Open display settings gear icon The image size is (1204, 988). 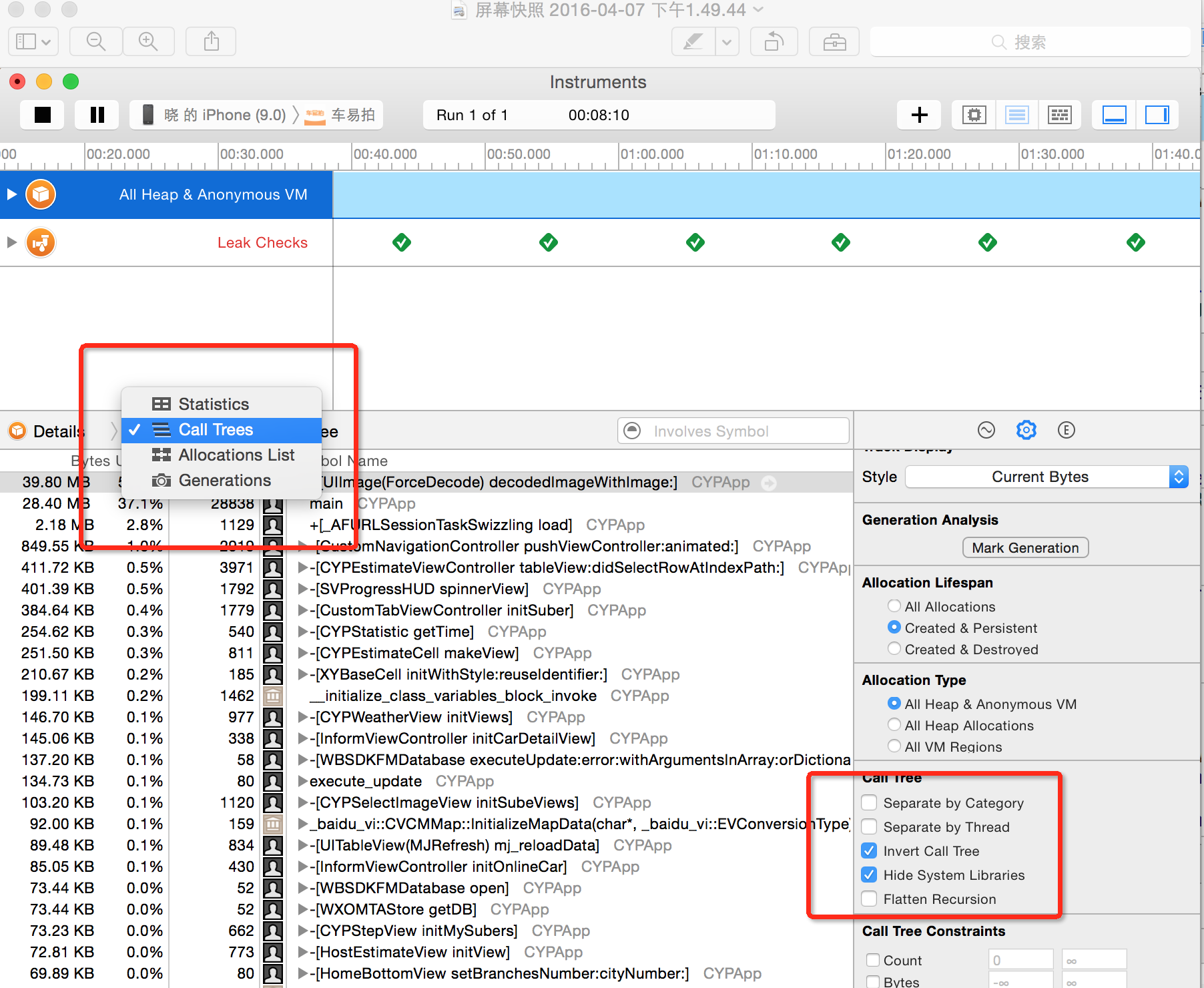(x=1026, y=430)
